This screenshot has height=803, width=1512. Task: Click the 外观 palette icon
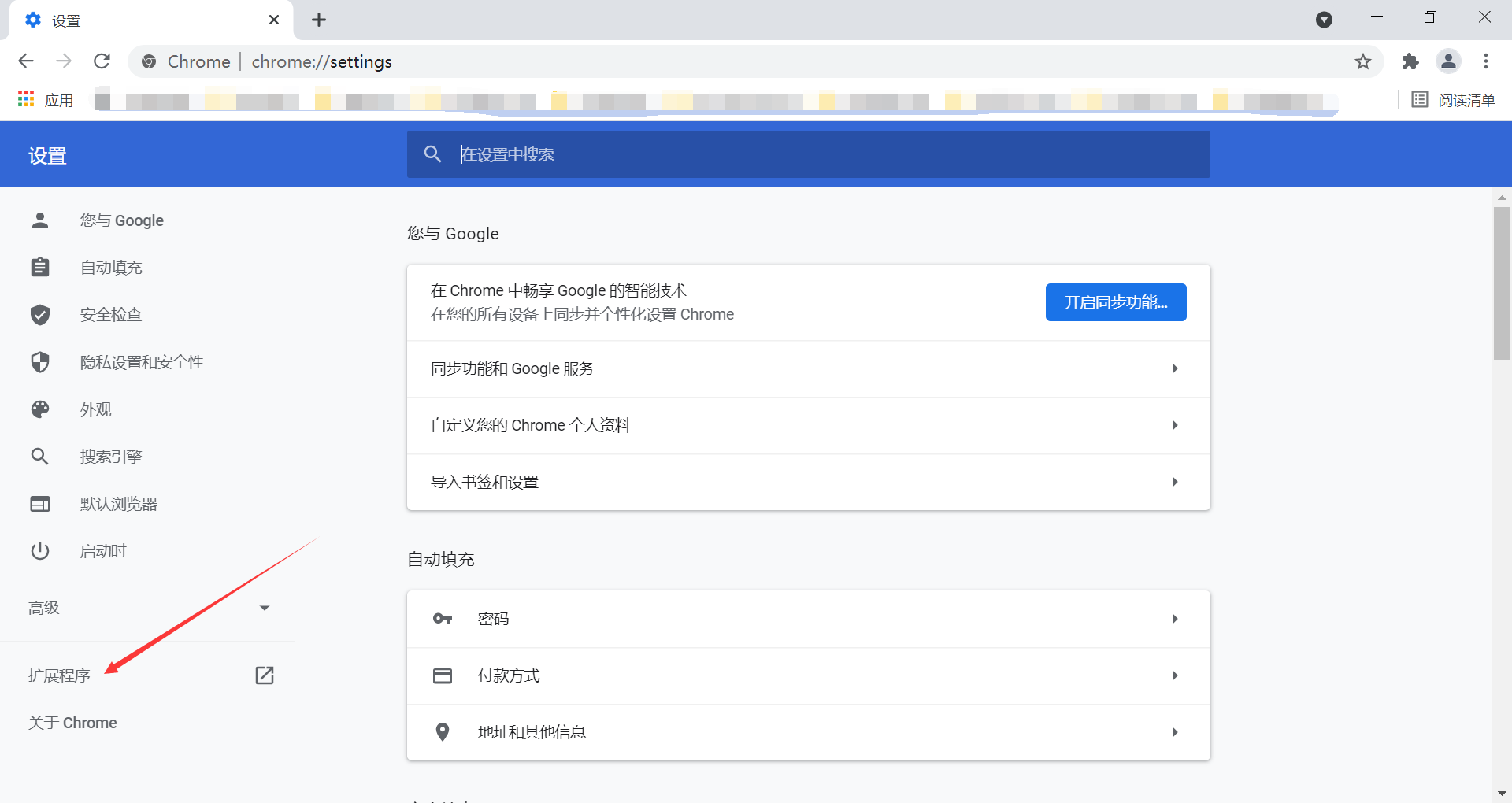[x=40, y=409]
